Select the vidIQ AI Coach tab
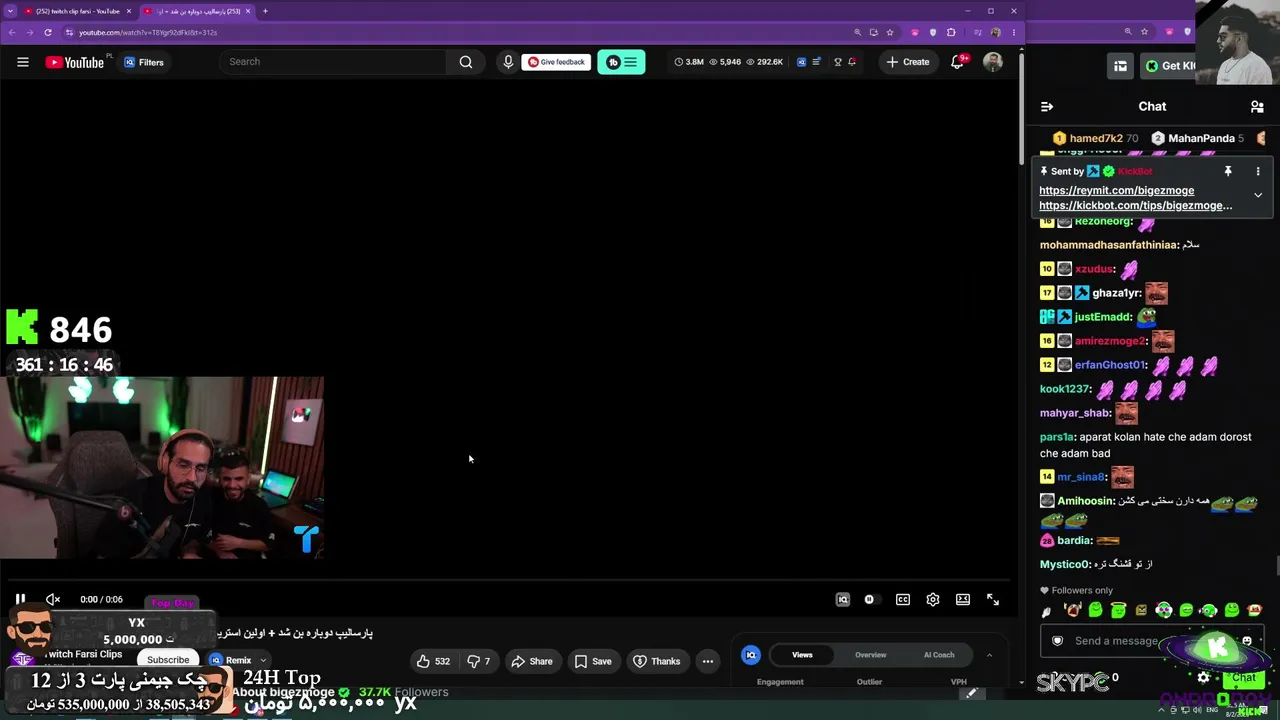 click(x=939, y=655)
